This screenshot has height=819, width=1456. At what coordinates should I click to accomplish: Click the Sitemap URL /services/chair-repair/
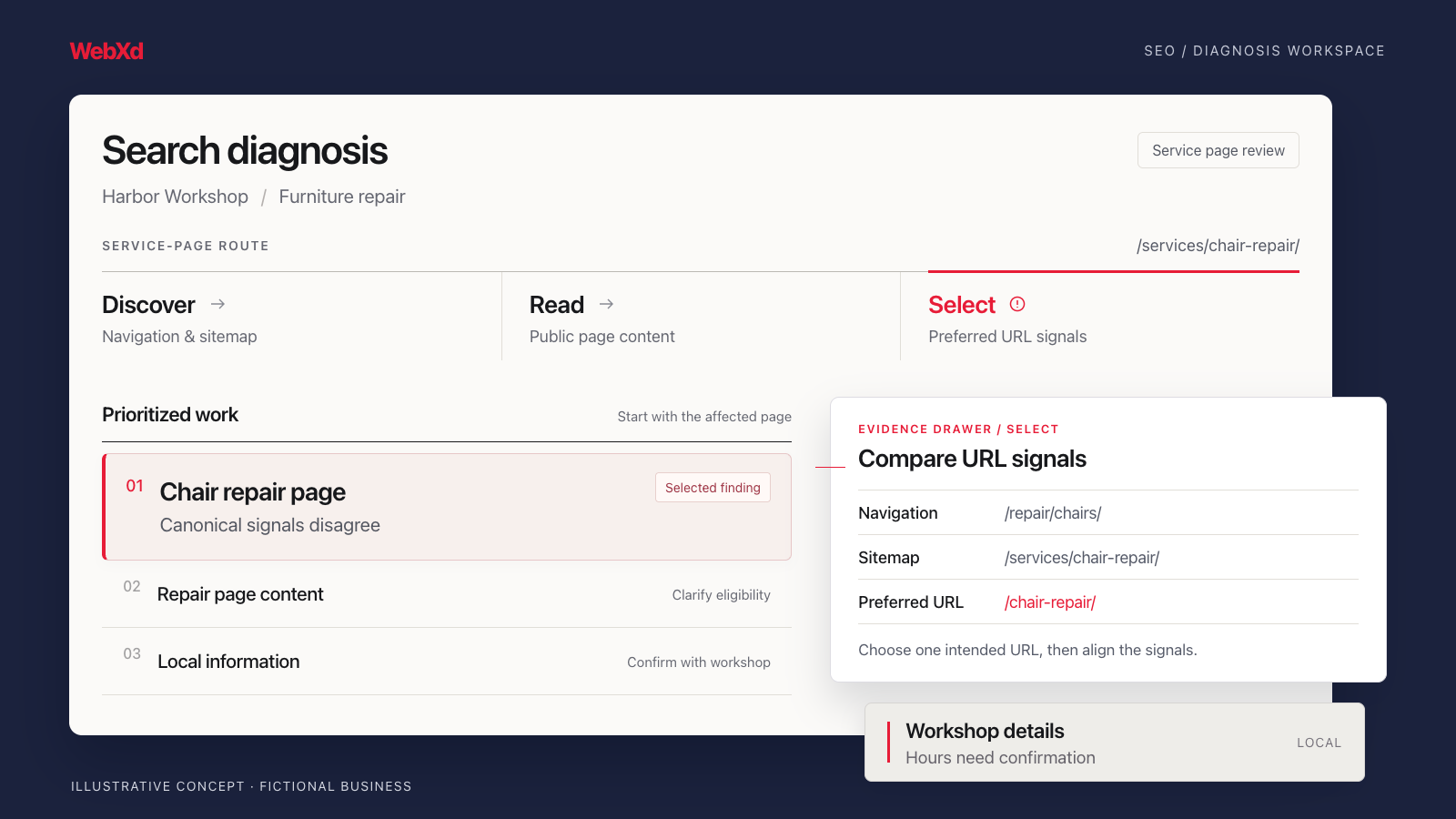[1082, 558]
